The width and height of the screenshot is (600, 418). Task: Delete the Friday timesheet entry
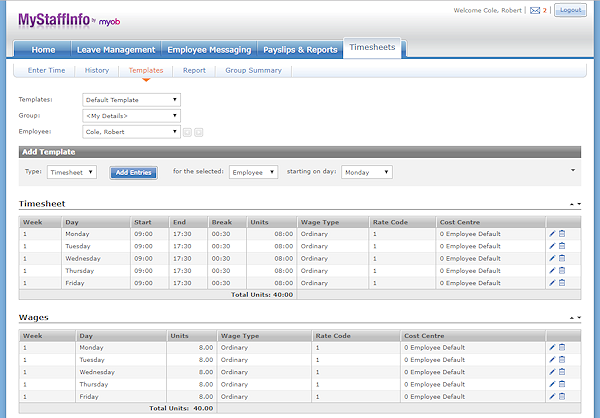click(x=562, y=282)
